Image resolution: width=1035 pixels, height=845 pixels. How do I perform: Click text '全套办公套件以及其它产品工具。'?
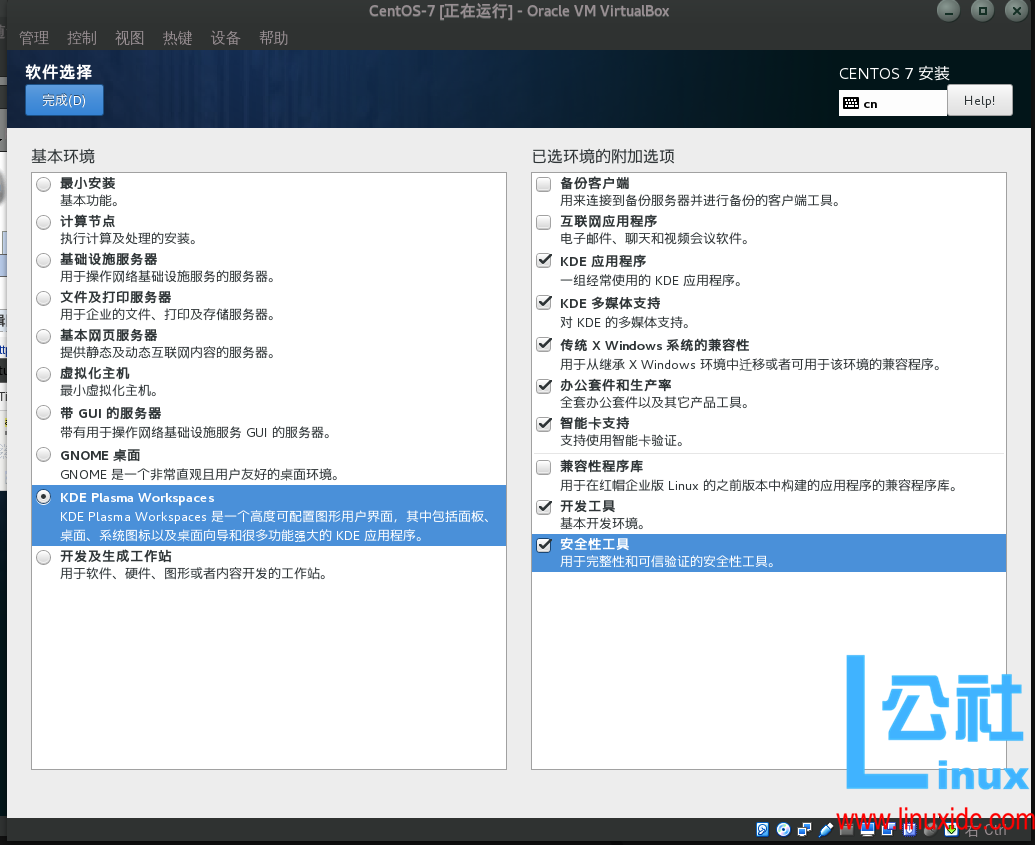655,403
